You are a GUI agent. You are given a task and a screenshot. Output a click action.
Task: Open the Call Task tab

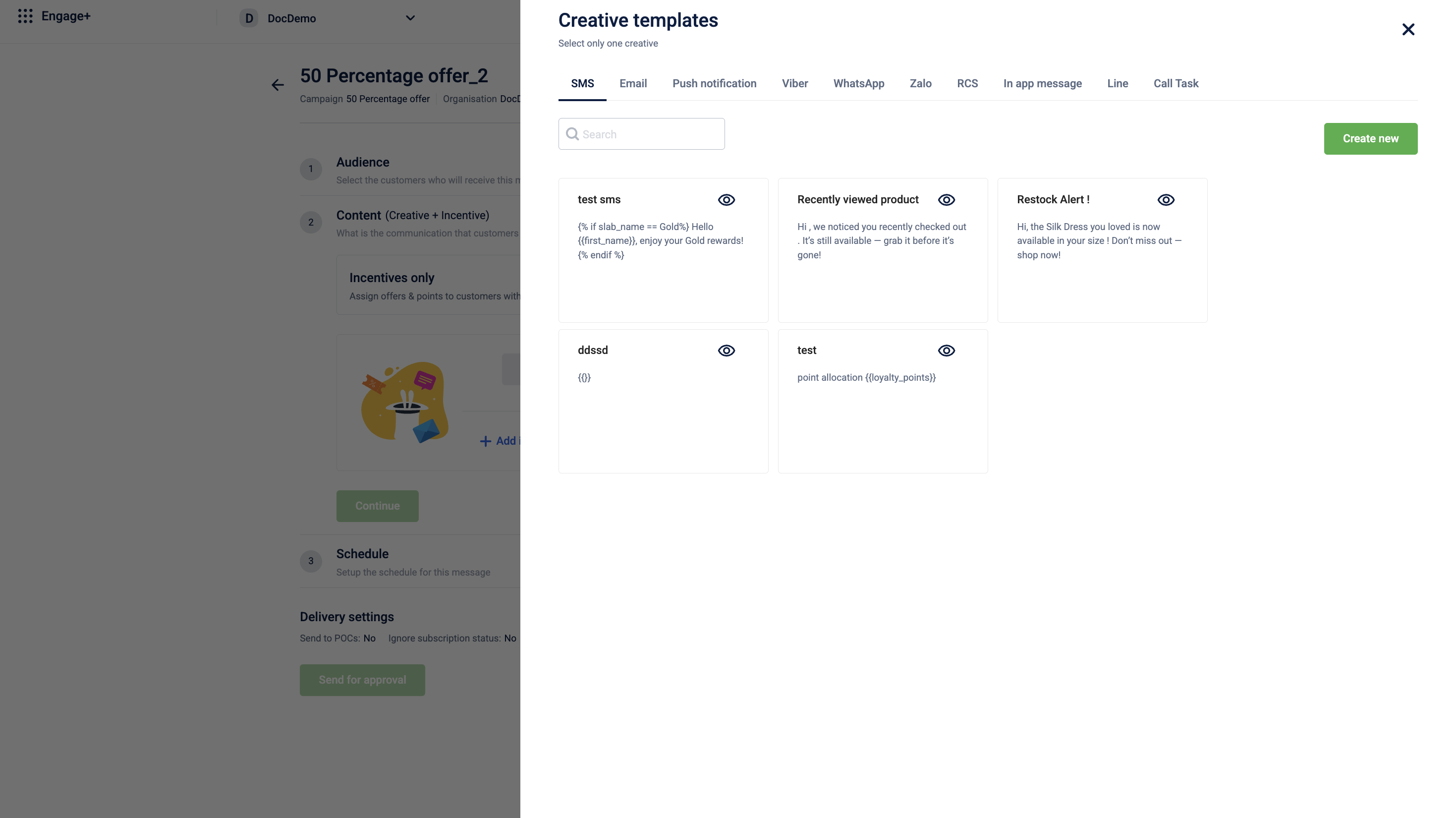[1175, 84]
